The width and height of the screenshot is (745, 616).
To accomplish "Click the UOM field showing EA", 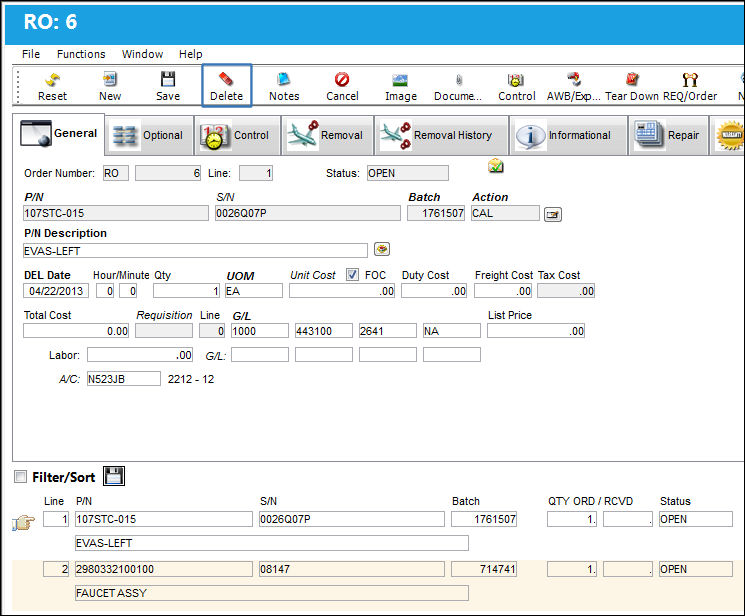I will pos(254,291).
